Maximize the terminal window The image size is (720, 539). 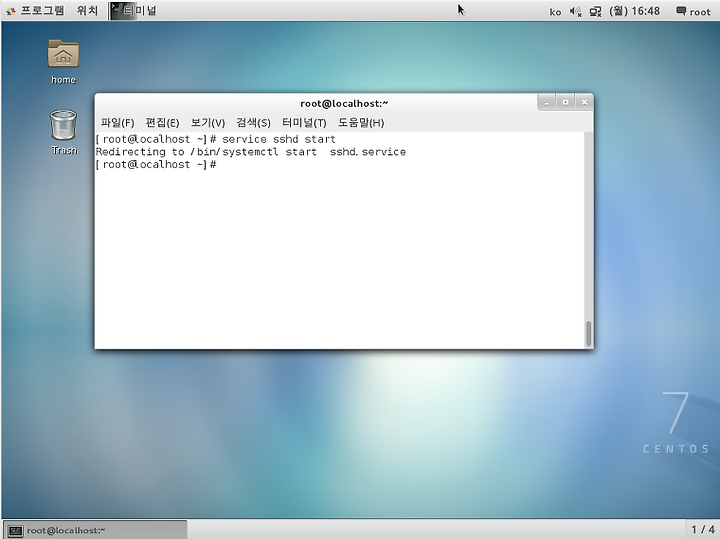coord(565,102)
